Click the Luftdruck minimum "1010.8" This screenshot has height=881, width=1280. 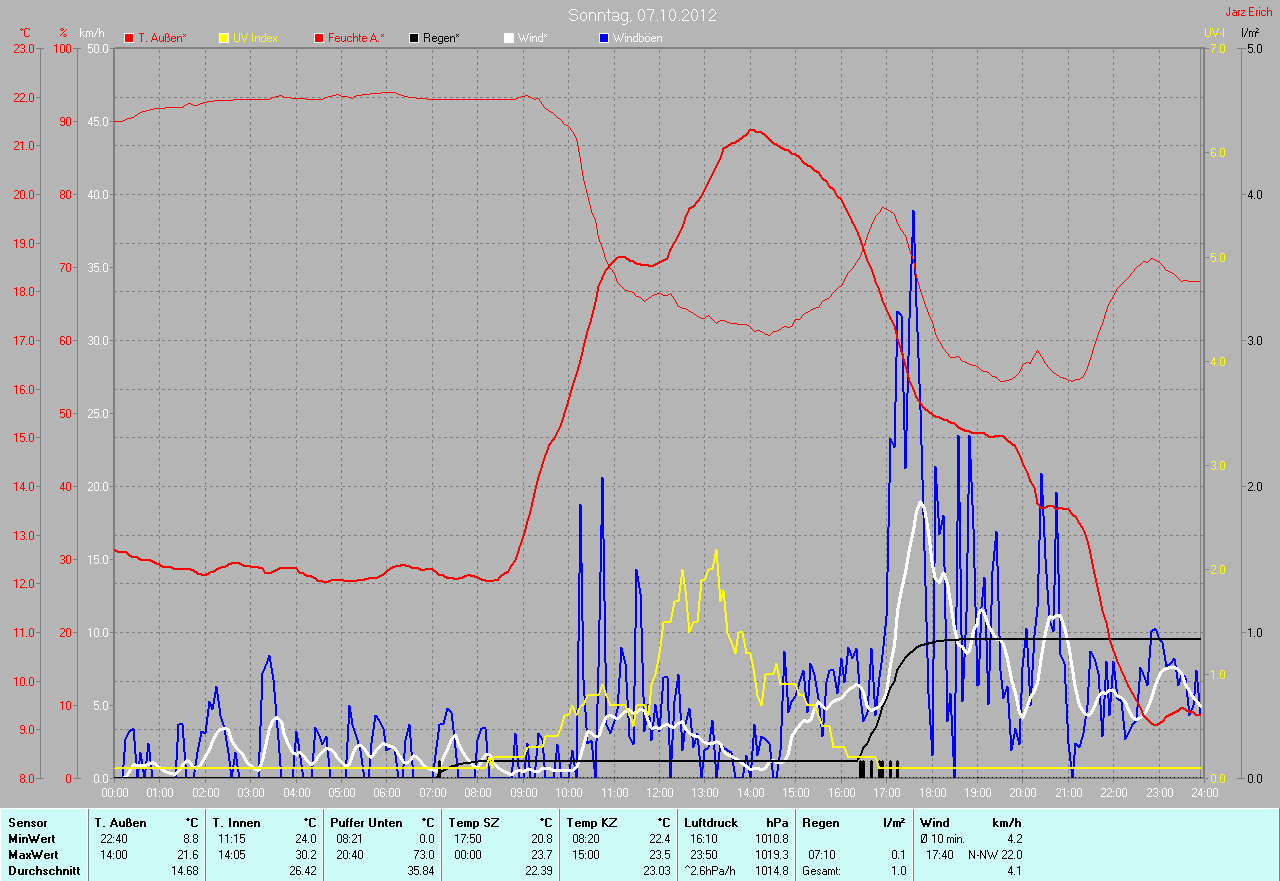pyautogui.click(x=771, y=839)
